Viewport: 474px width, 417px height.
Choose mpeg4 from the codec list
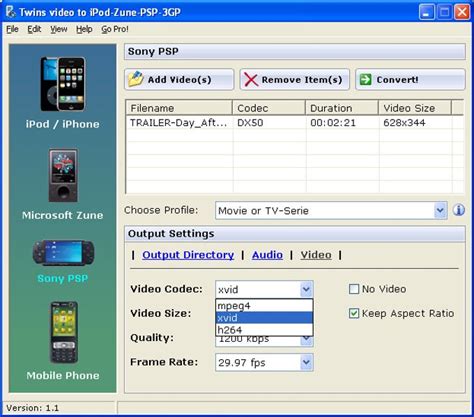264,306
